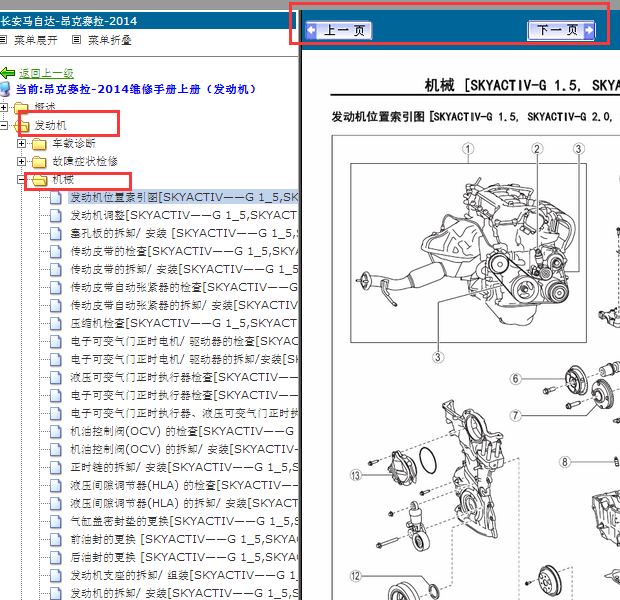The height and width of the screenshot is (600, 620).
Task: Open 前油封的更换 document
Action: point(184,539)
